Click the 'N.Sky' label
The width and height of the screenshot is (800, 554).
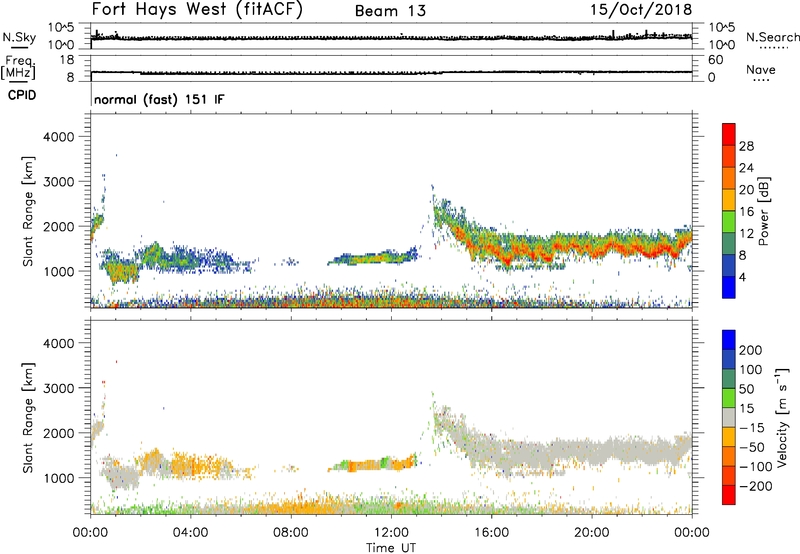coord(19,37)
